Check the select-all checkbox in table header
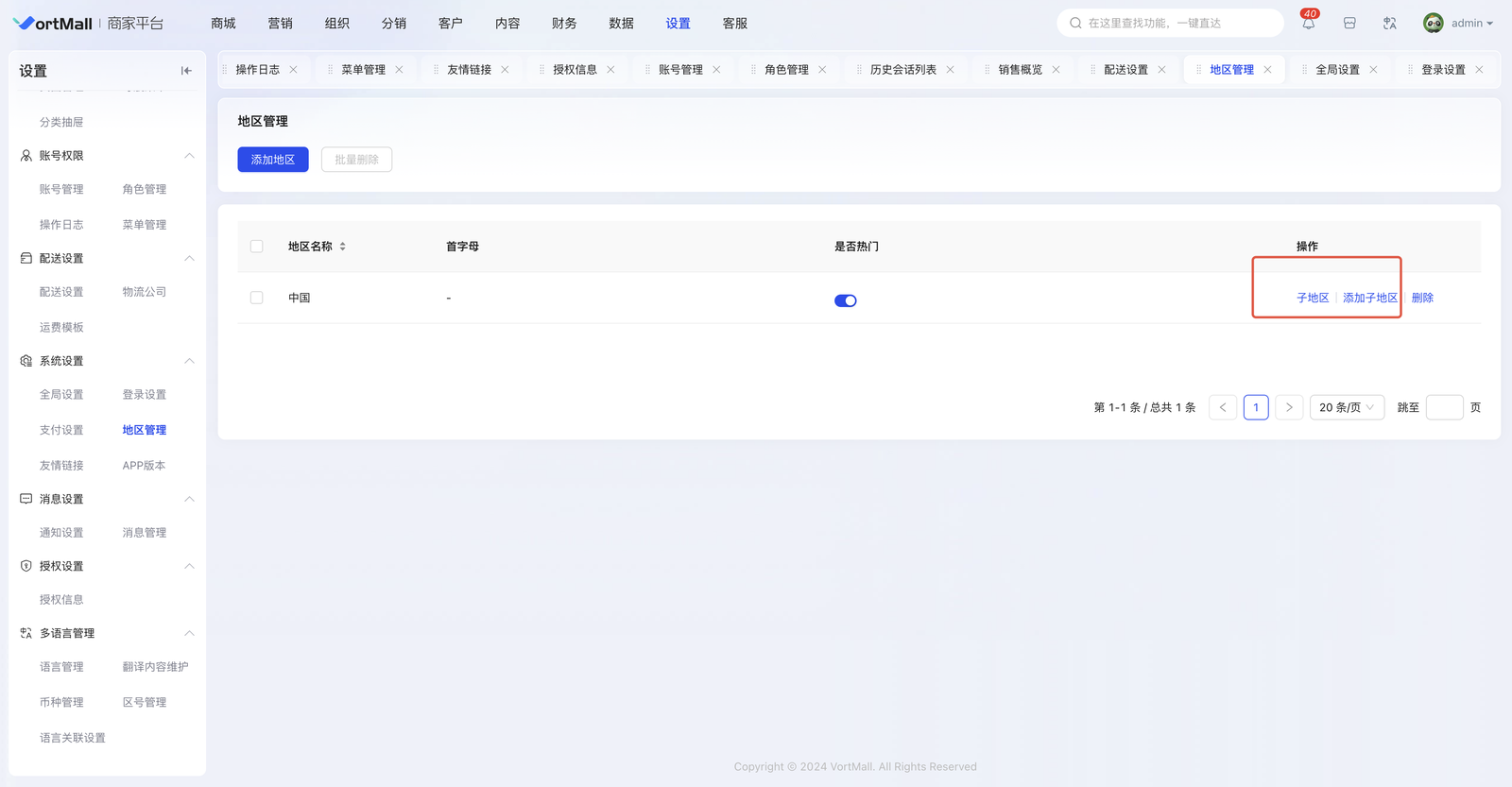1512x787 pixels. pyautogui.click(x=256, y=247)
